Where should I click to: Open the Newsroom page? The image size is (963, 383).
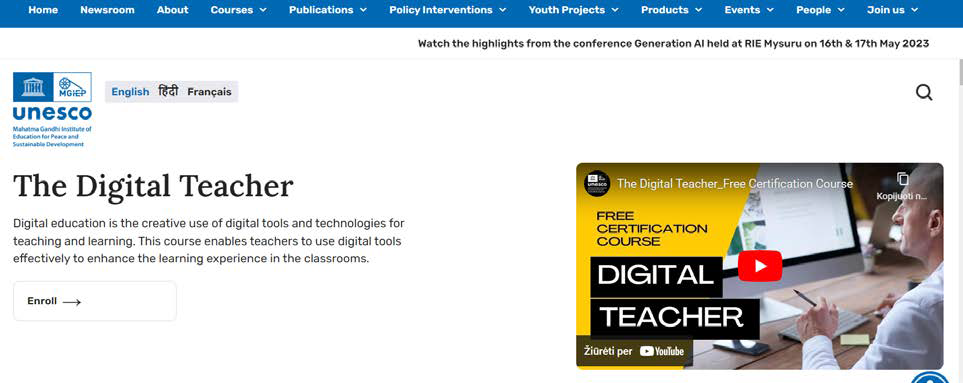click(107, 10)
